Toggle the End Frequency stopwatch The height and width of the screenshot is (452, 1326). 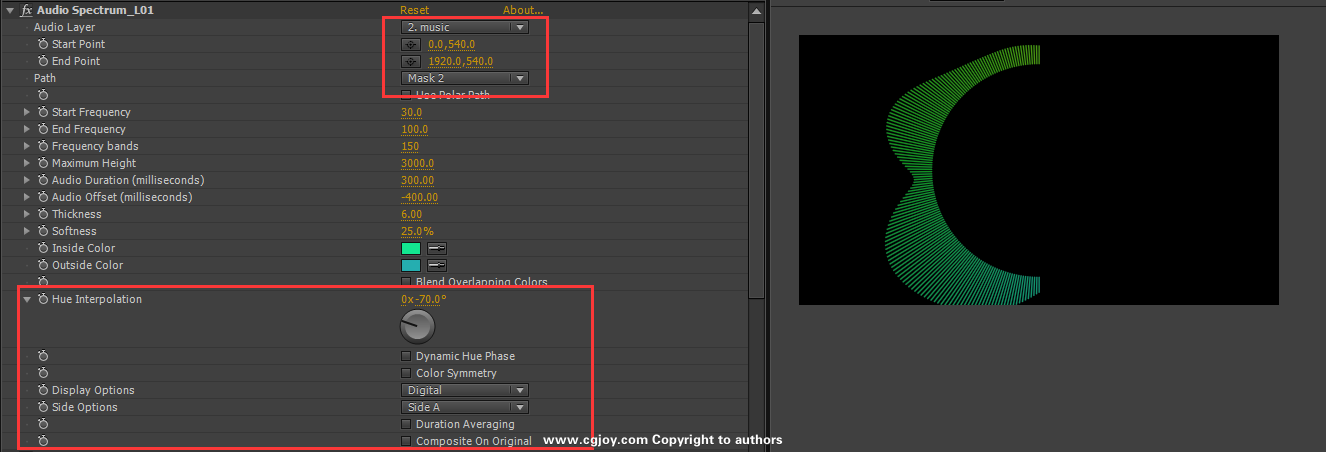pos(43,129)
